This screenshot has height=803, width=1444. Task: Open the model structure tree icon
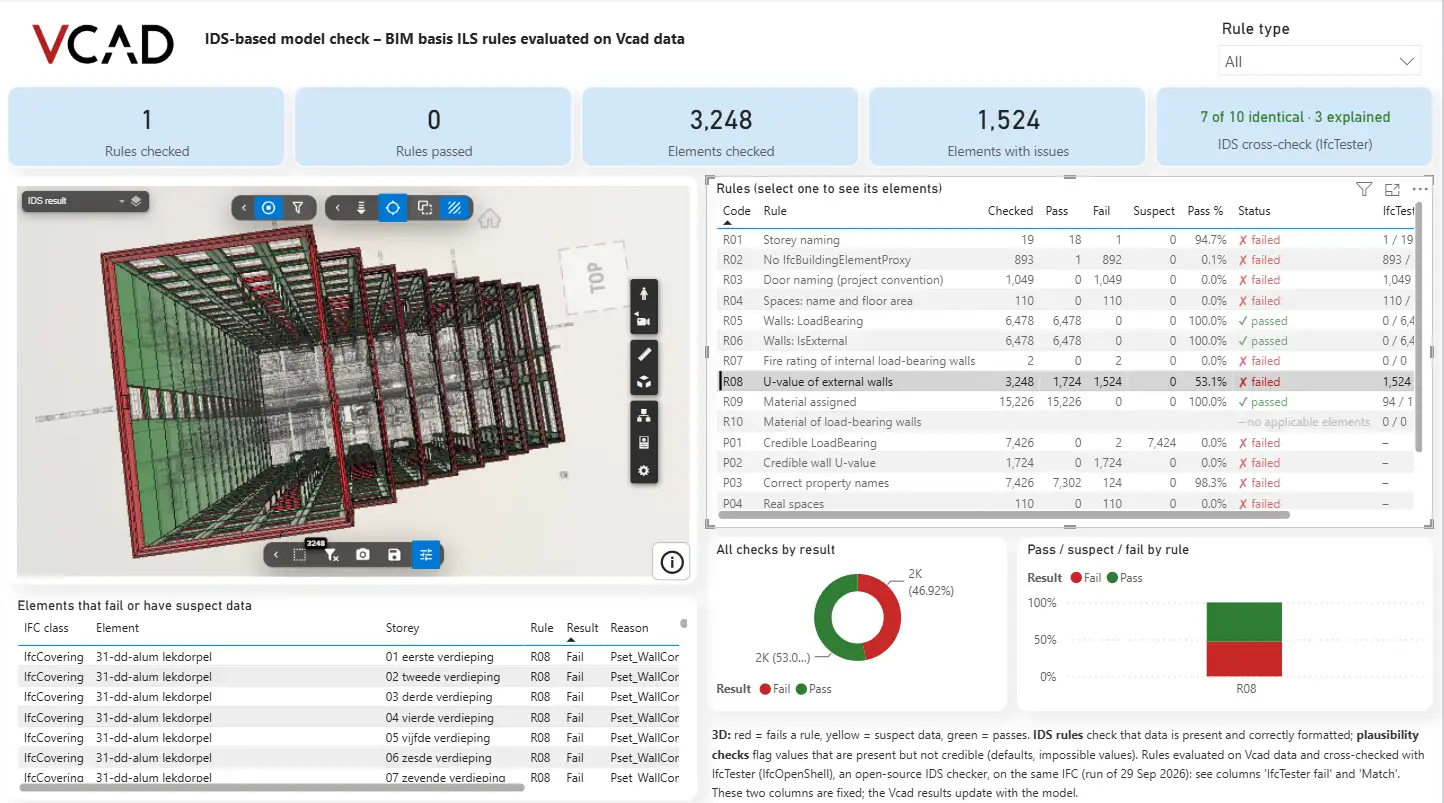point(644,415)
